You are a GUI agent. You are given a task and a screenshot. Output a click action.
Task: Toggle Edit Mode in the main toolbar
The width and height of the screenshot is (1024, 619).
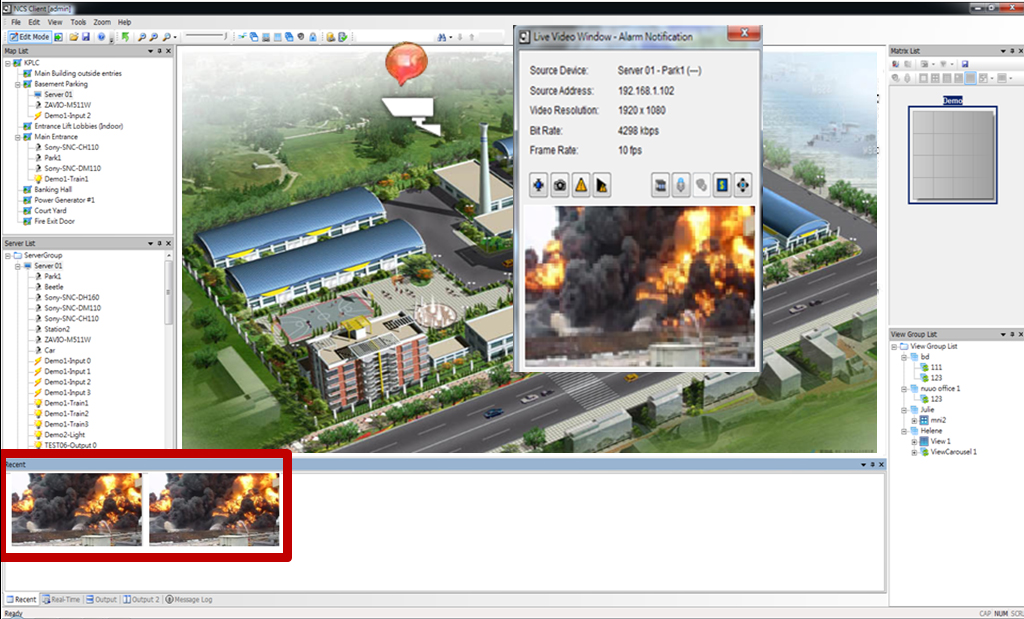[29, 37]
